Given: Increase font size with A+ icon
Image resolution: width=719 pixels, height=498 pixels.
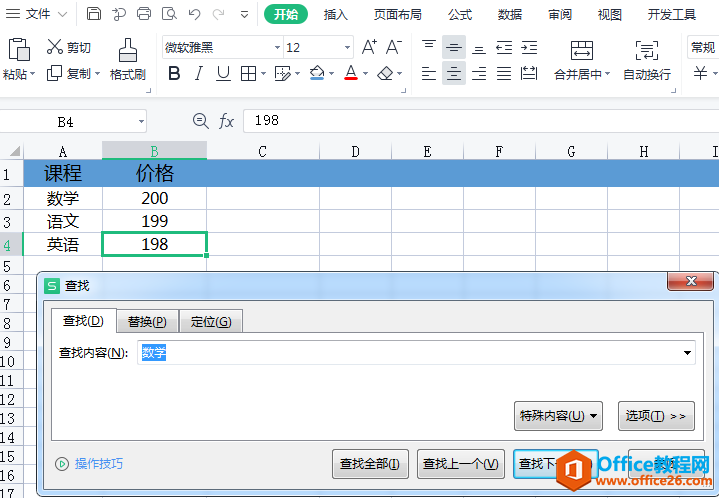Looking at the screenshot, I should pyautogui.click(x=369, y=47).
